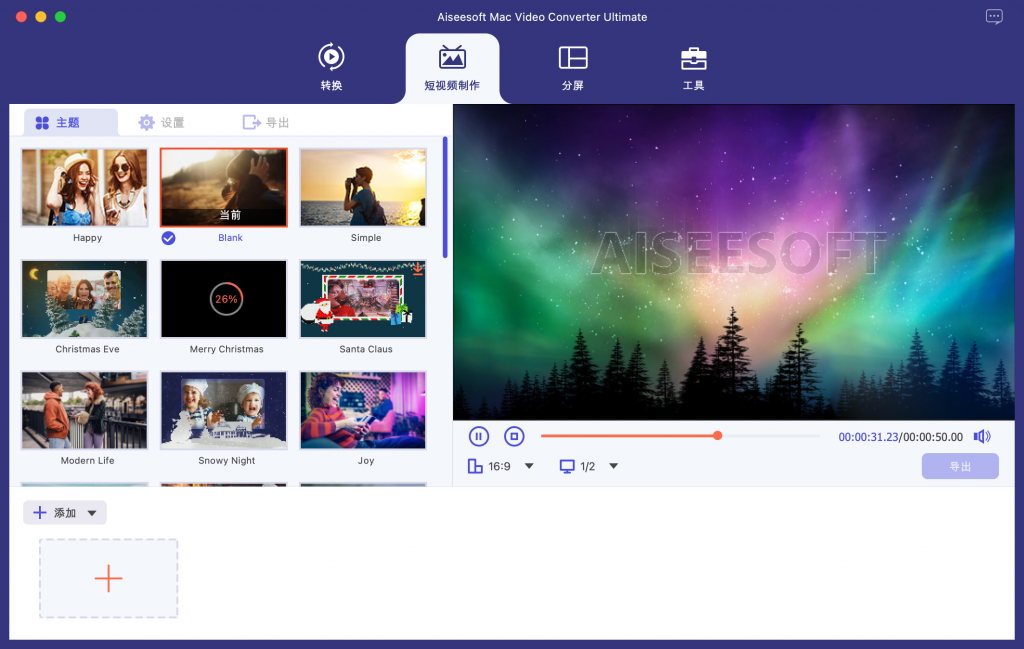Click the speaker volume icon in the preview
1024x649 pixels.
coord(982,436)
